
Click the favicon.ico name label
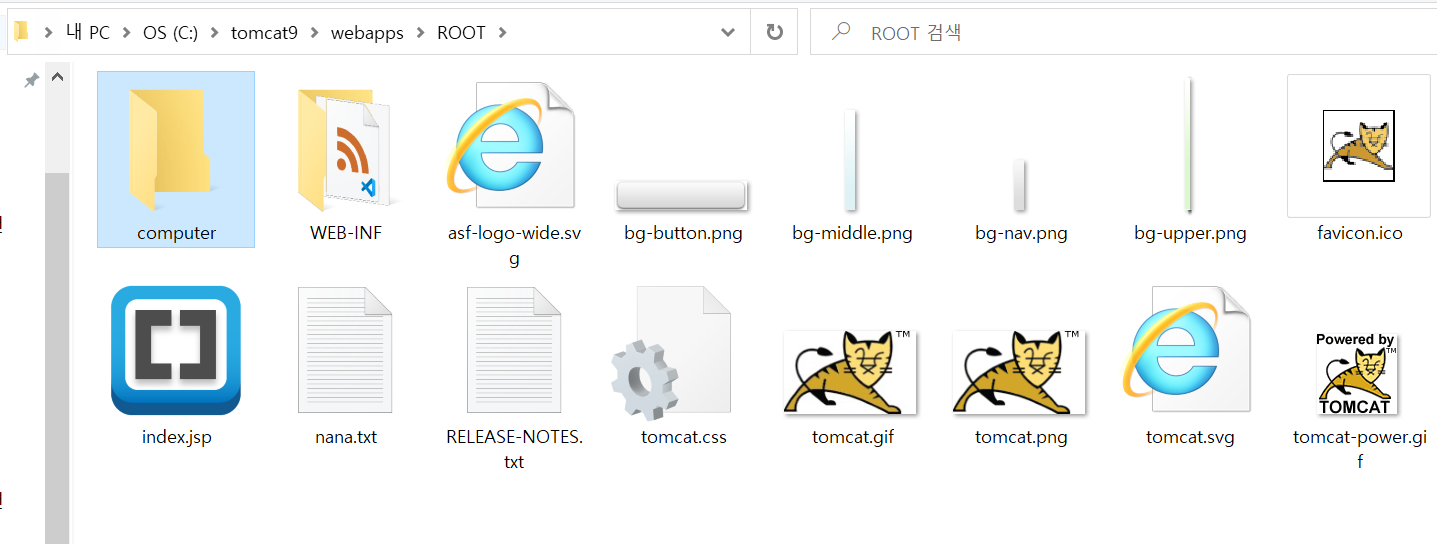(x=1360, y=233)
